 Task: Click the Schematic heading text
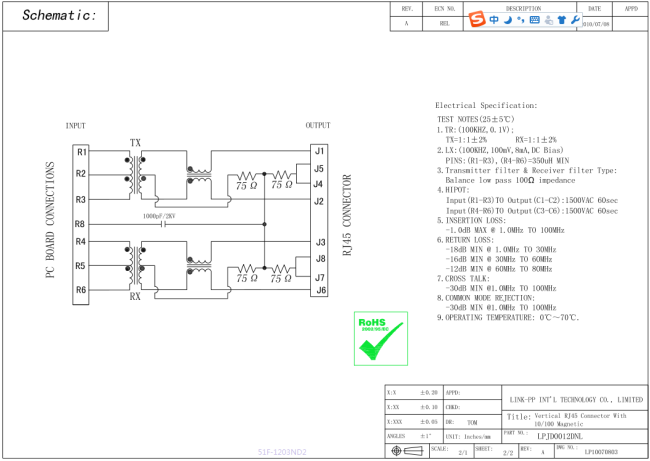point(59,15)
